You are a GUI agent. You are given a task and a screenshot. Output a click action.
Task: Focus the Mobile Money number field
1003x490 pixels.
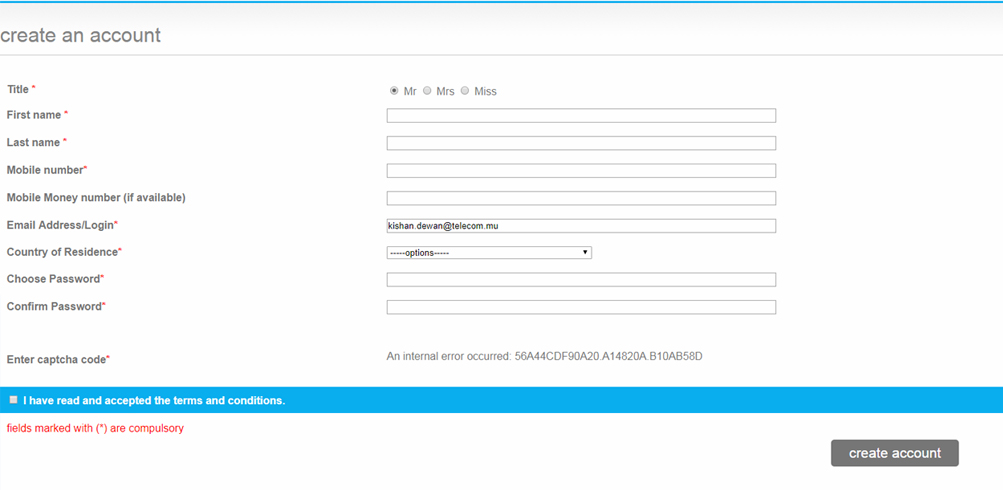[x=581, y=198]
